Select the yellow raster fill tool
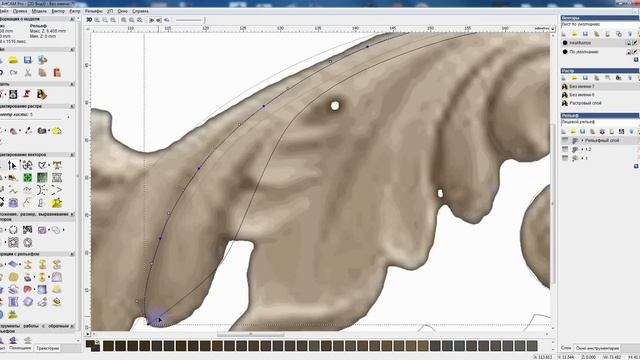Viewport: 640px width, 360px height. tap(57, 131)
